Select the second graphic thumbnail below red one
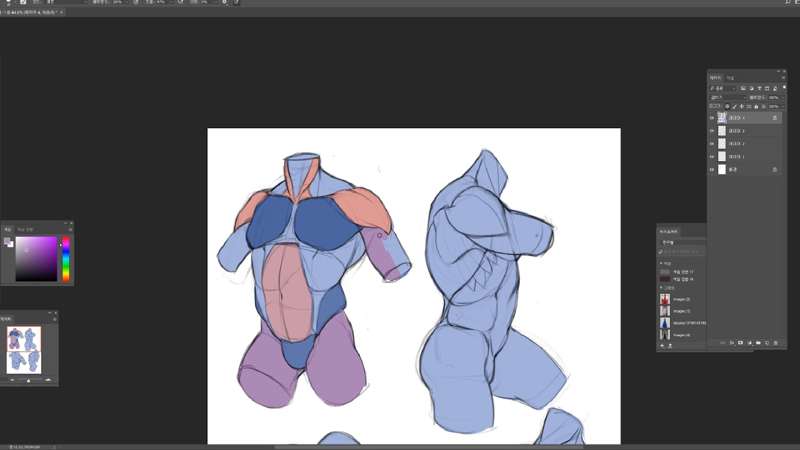 (x=665, y=311)
